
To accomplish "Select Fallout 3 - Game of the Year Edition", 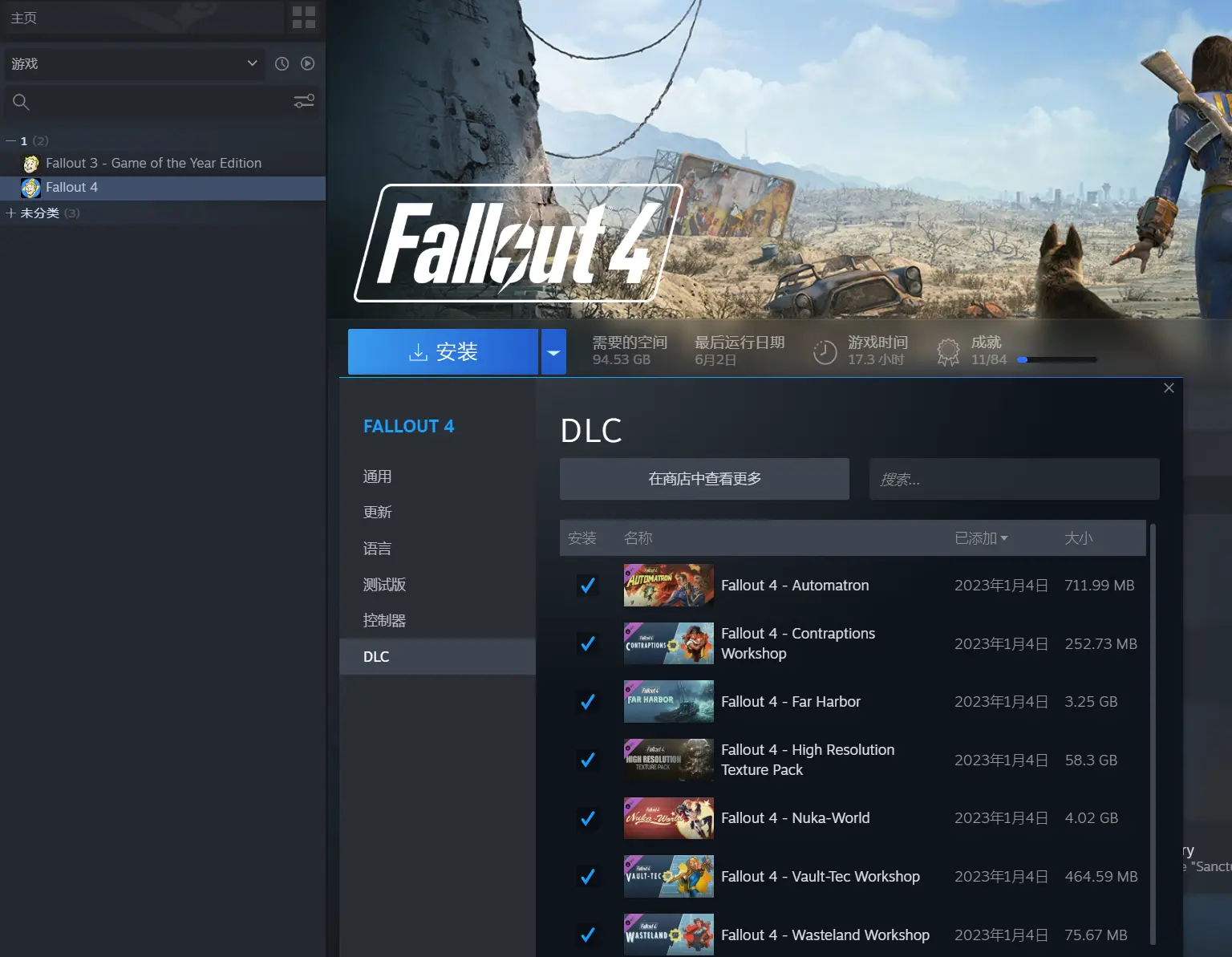I will coord(163,164).
